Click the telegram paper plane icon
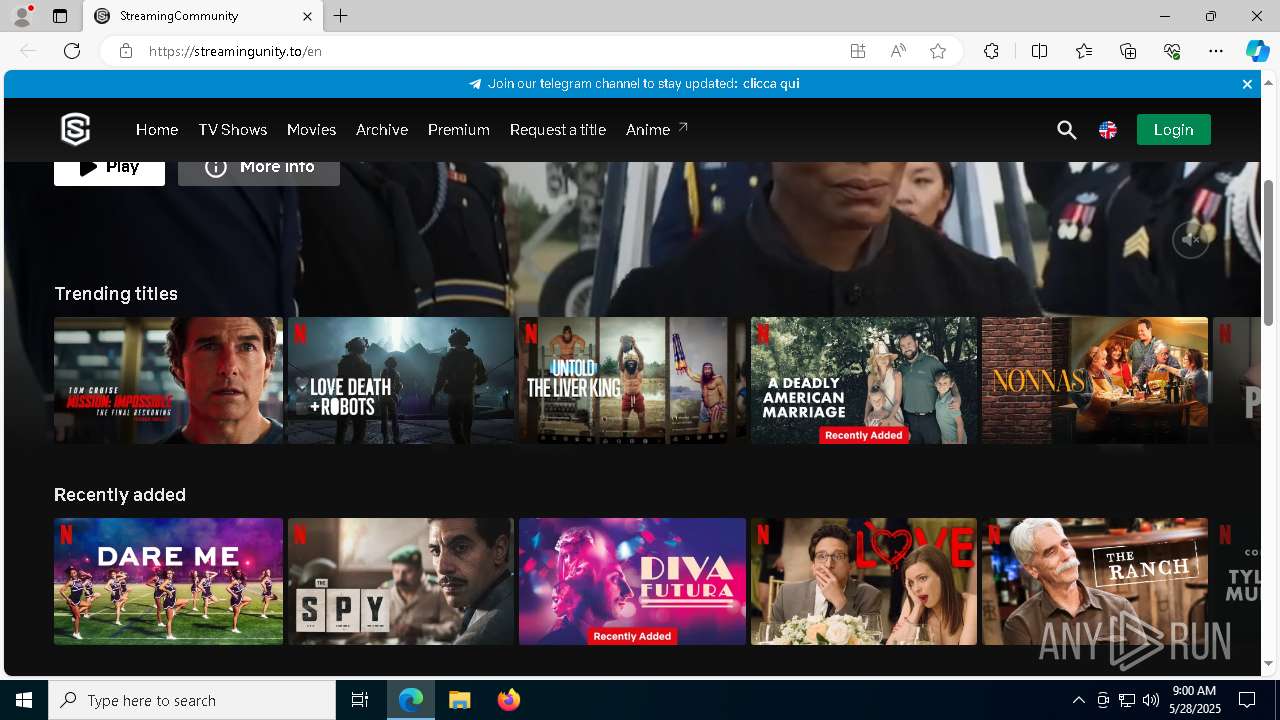 [x=475, y=84]
